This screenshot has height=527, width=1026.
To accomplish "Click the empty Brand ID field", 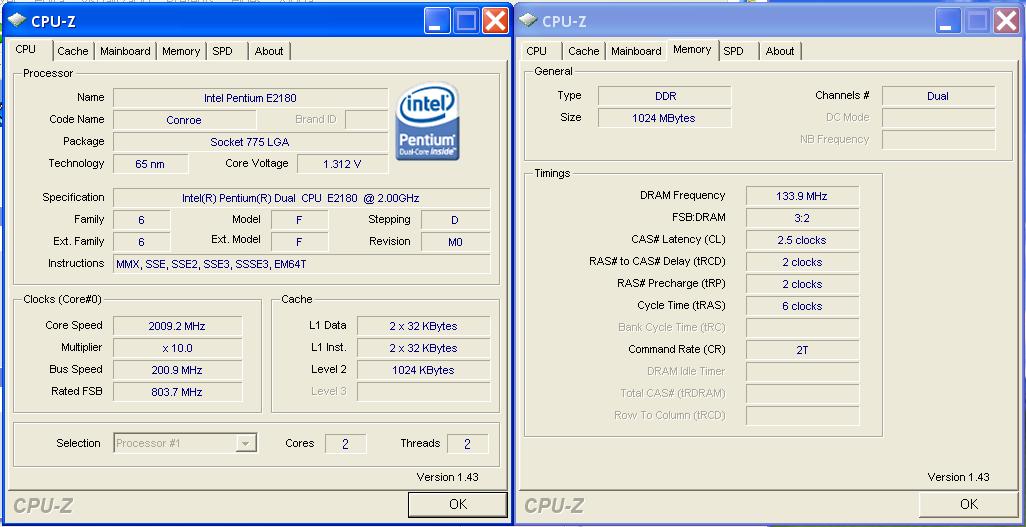I will [x=366, y=120].
